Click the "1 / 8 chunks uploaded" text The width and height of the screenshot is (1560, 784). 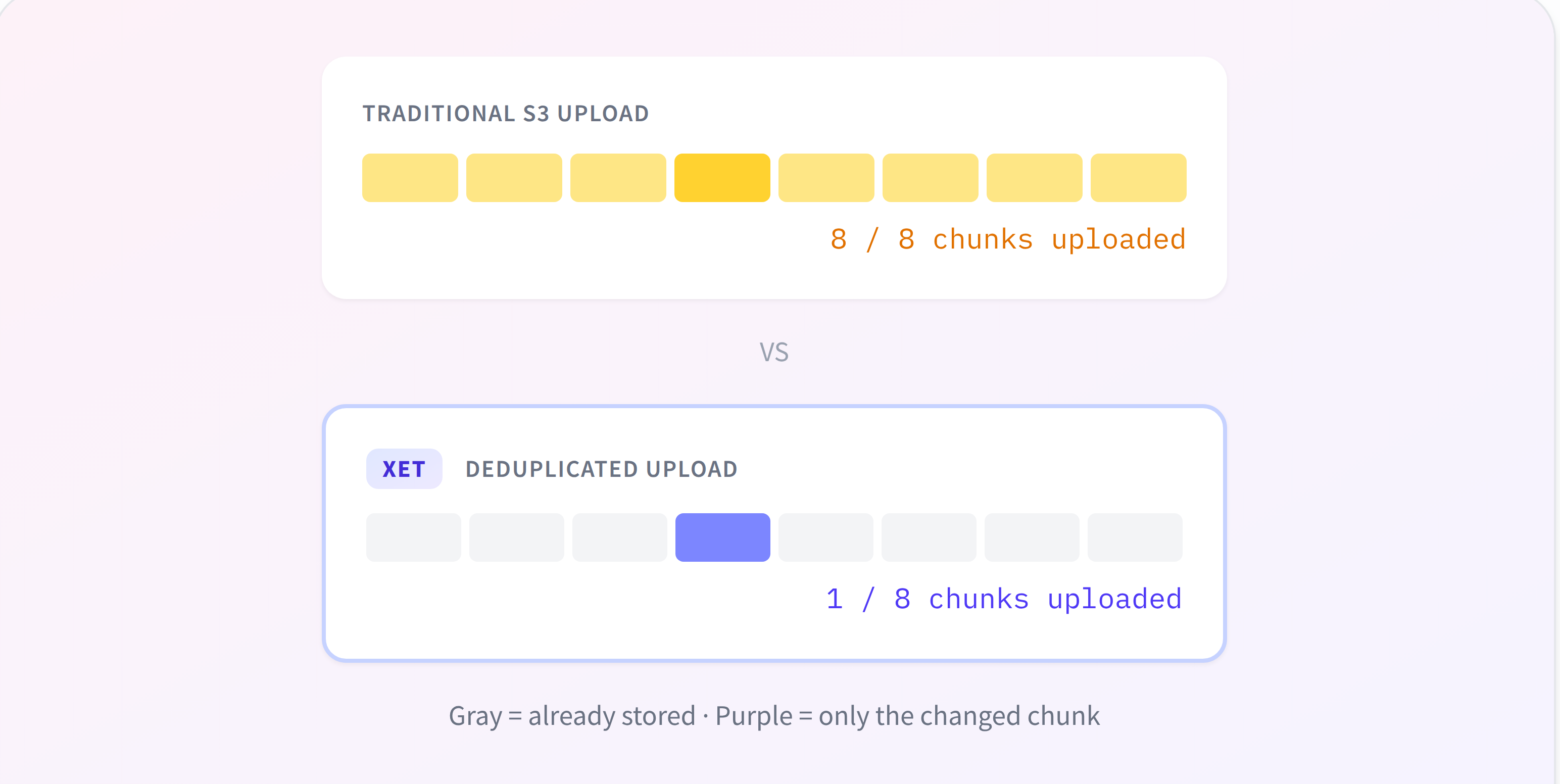click(1003, 599)
